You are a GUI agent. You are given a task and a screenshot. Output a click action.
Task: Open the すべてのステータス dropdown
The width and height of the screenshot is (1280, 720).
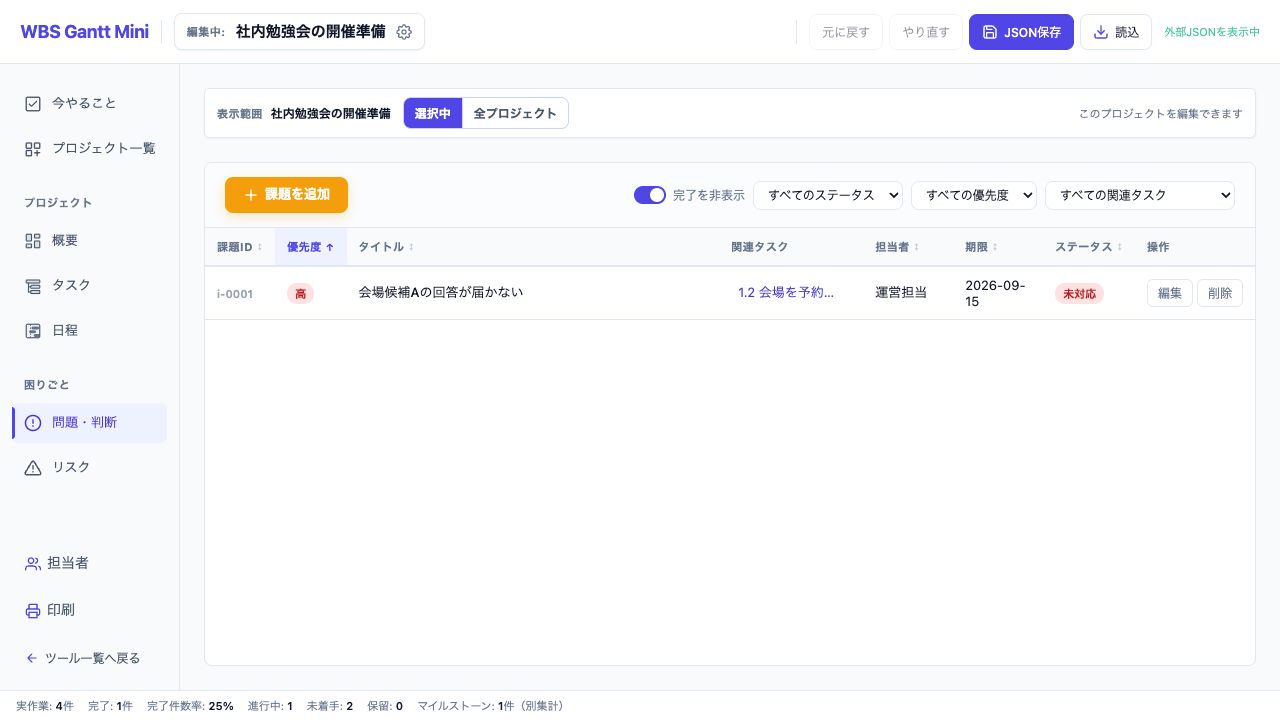tap(828, 195)
